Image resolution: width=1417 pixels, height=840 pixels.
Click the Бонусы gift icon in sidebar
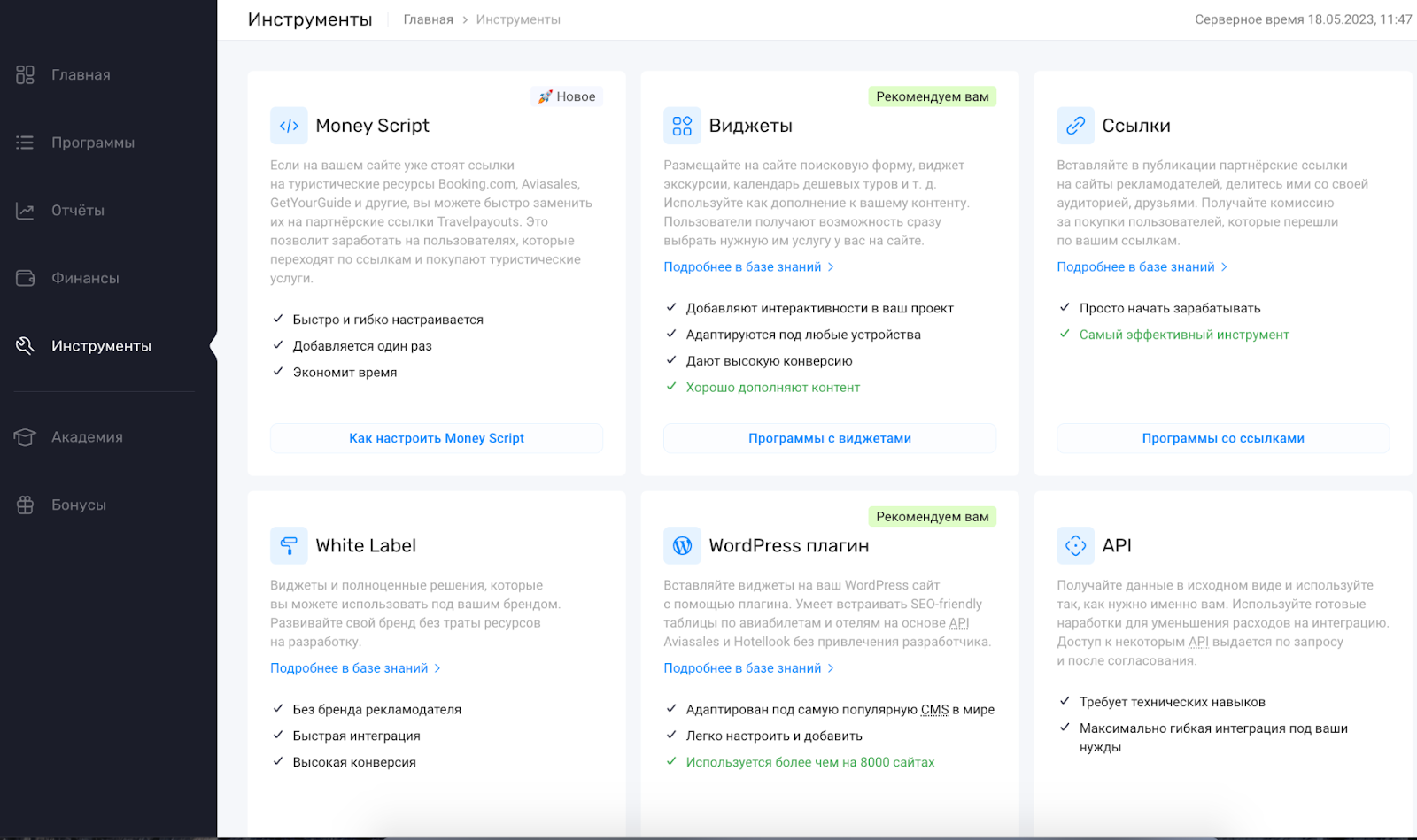(25, 505)
